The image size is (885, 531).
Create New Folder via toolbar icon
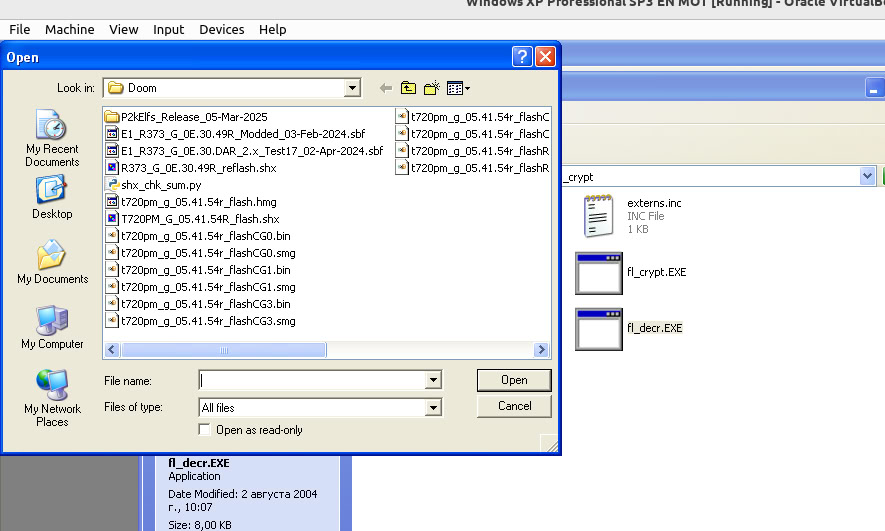(x=432, y=88)
